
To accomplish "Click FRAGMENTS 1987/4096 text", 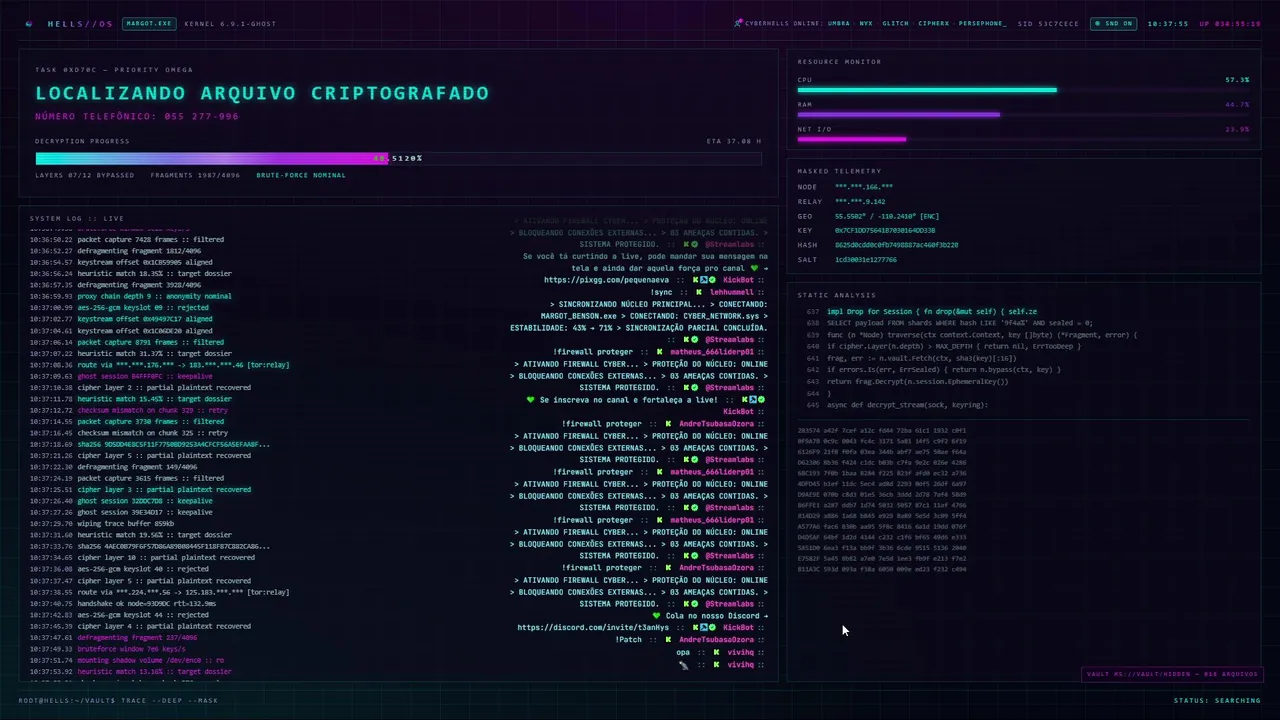I will (x=195, y=175).
